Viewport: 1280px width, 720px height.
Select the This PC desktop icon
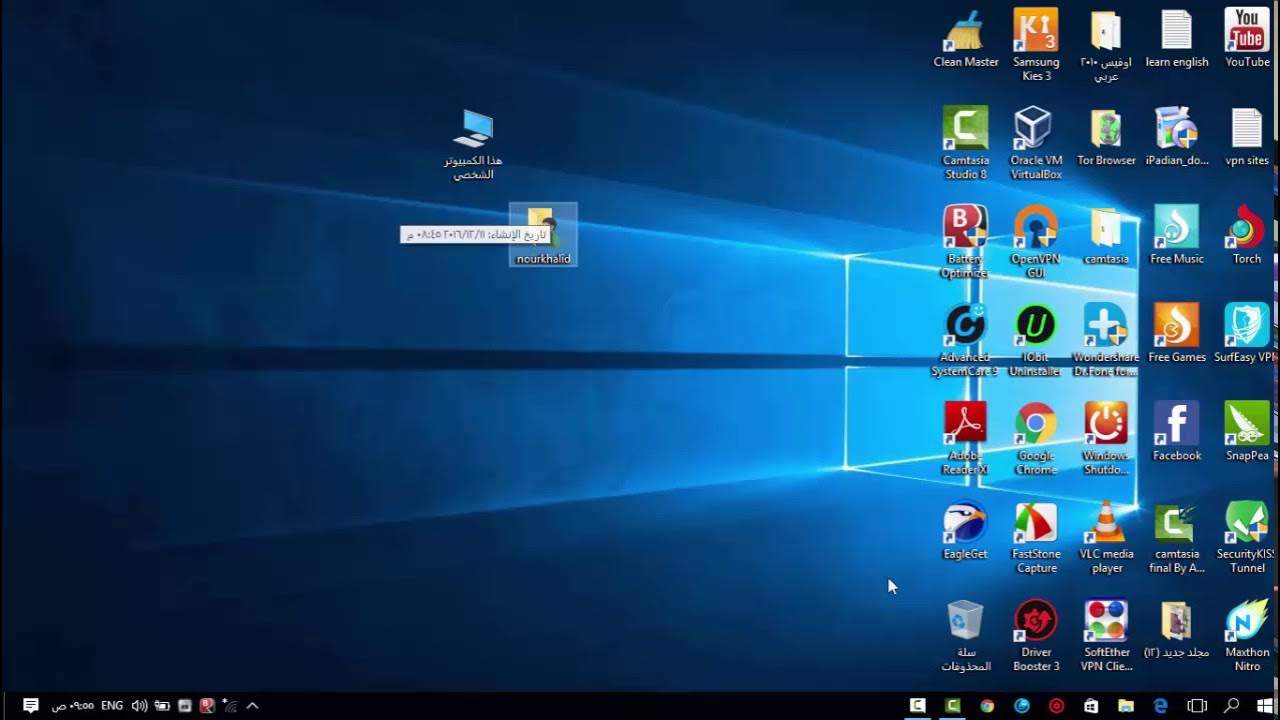[473, 144]
